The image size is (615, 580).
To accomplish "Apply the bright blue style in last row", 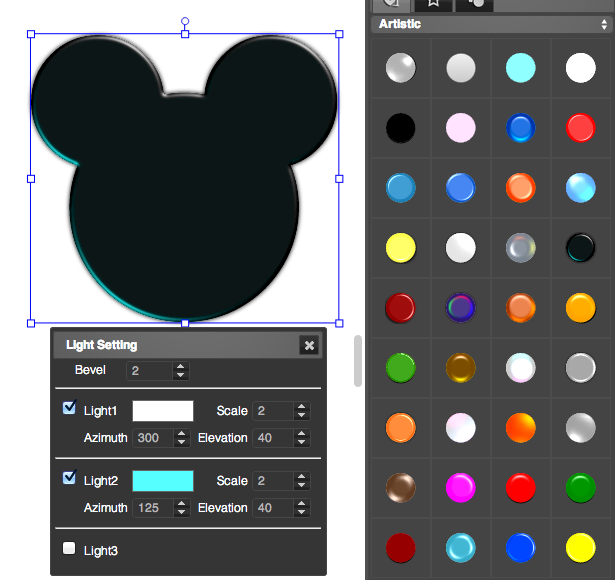I will coord(520,548).
